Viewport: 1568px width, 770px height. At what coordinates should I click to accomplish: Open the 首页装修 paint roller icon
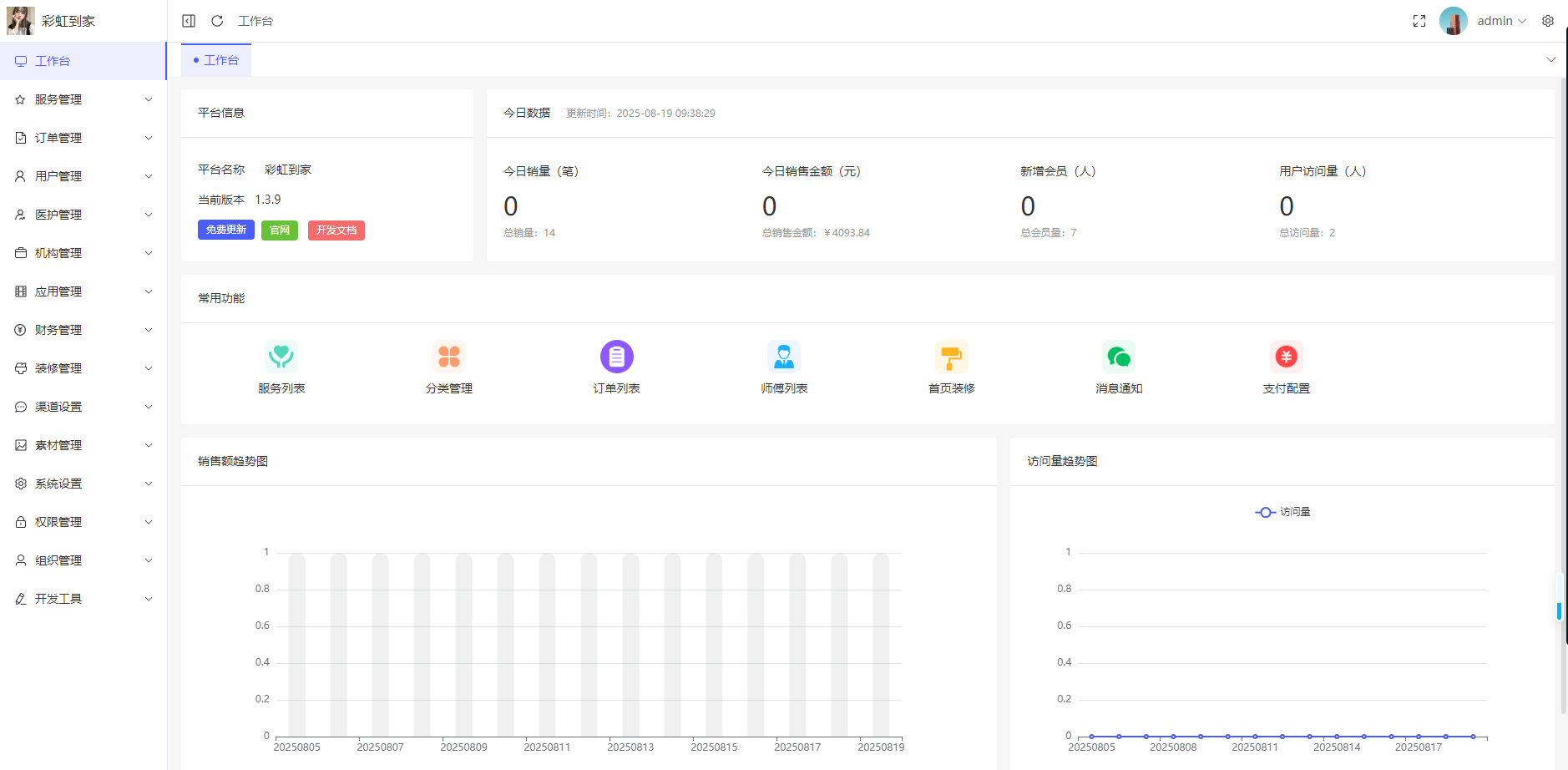[x=951, y=357]
